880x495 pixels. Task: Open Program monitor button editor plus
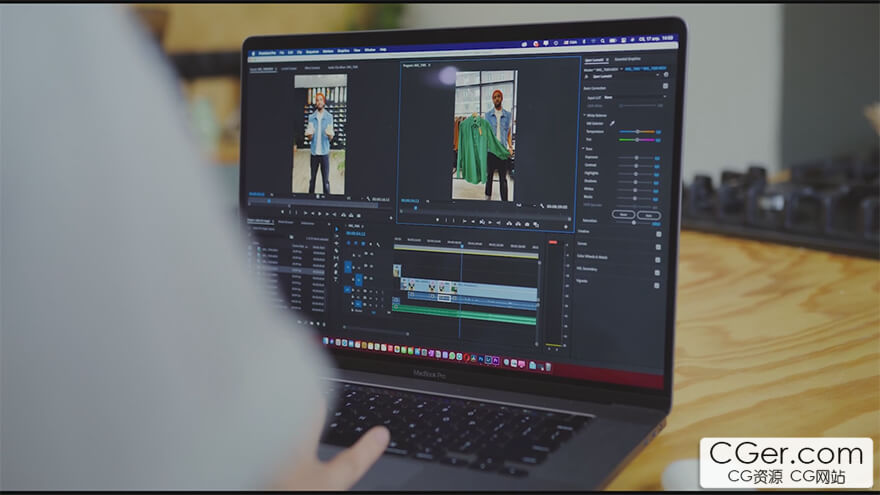[566, 227]
